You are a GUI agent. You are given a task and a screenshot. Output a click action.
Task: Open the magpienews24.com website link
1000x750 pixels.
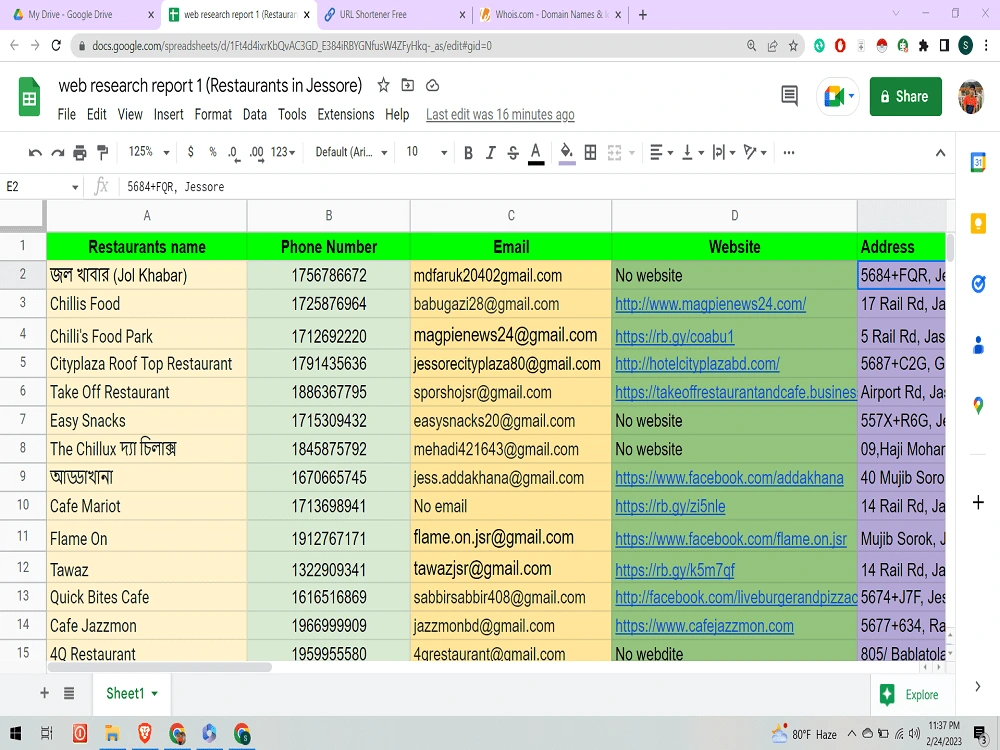tap(710, 304)
